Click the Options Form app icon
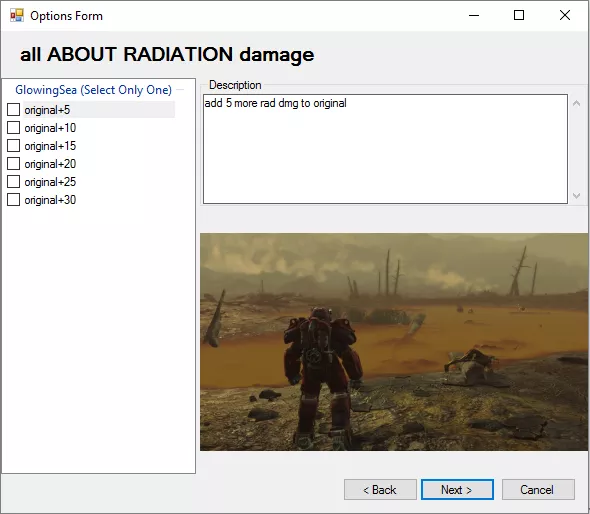Screen dimensions: 590x514 [17, 15]
